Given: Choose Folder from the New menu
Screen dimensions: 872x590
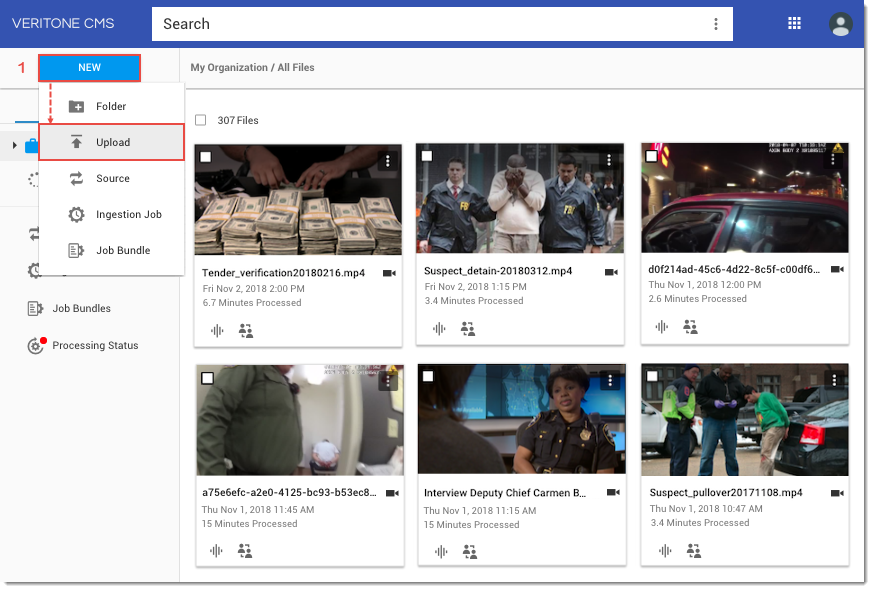Looking at the screenshot, I should (110, 106).
